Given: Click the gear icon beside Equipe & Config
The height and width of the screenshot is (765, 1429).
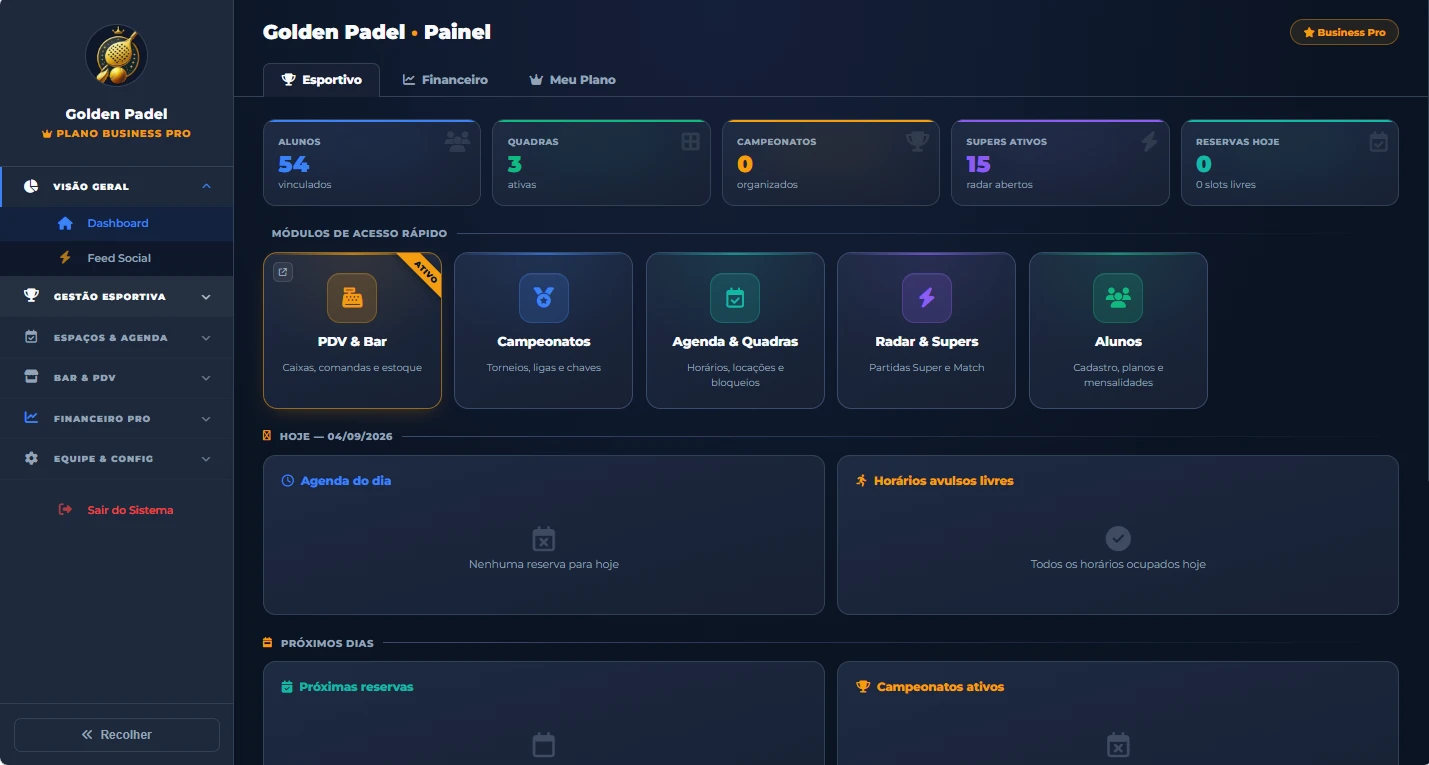Looking at the screenshot, I should [x=31, y=458].
